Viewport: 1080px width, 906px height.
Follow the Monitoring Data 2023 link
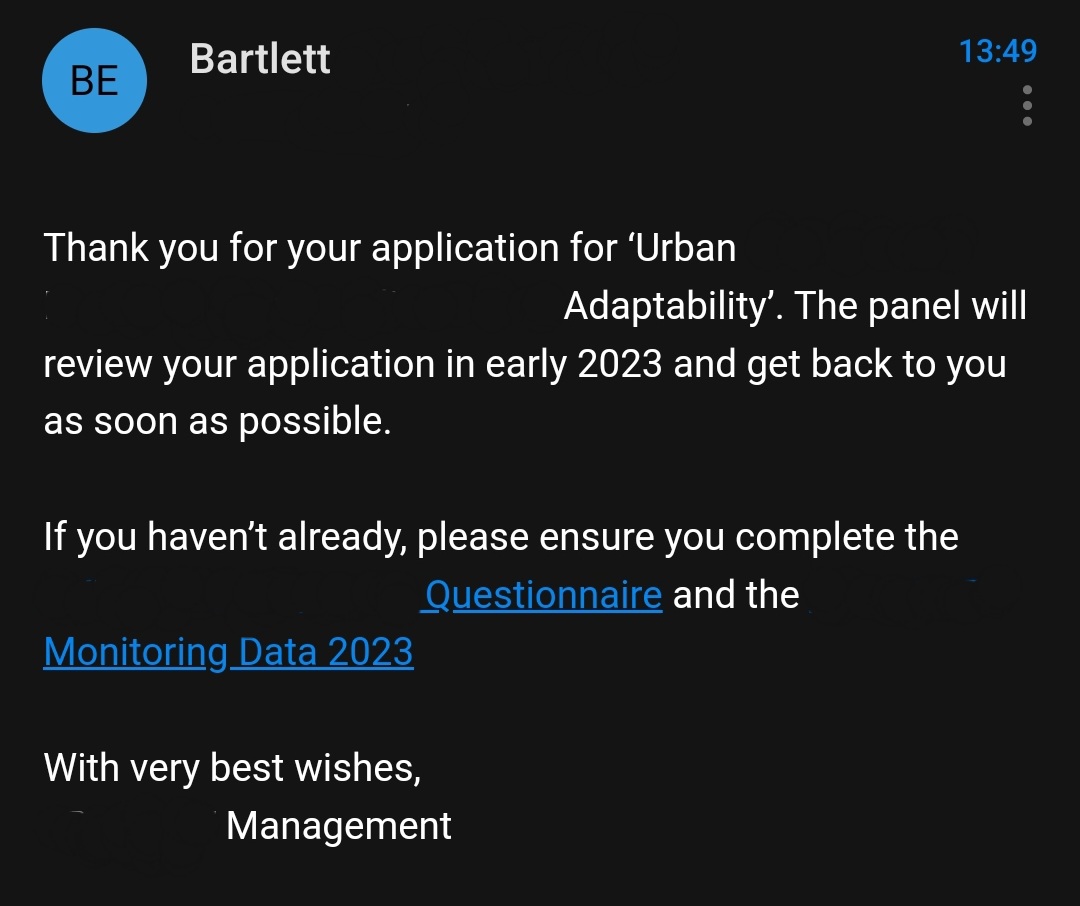click(228, 652)
